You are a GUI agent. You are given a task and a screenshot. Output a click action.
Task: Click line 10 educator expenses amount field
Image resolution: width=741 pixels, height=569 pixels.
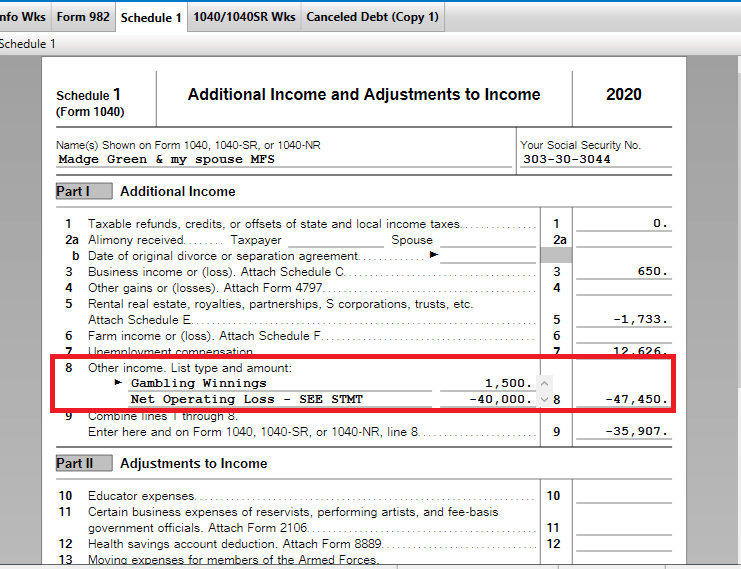[x=623, y=496]
